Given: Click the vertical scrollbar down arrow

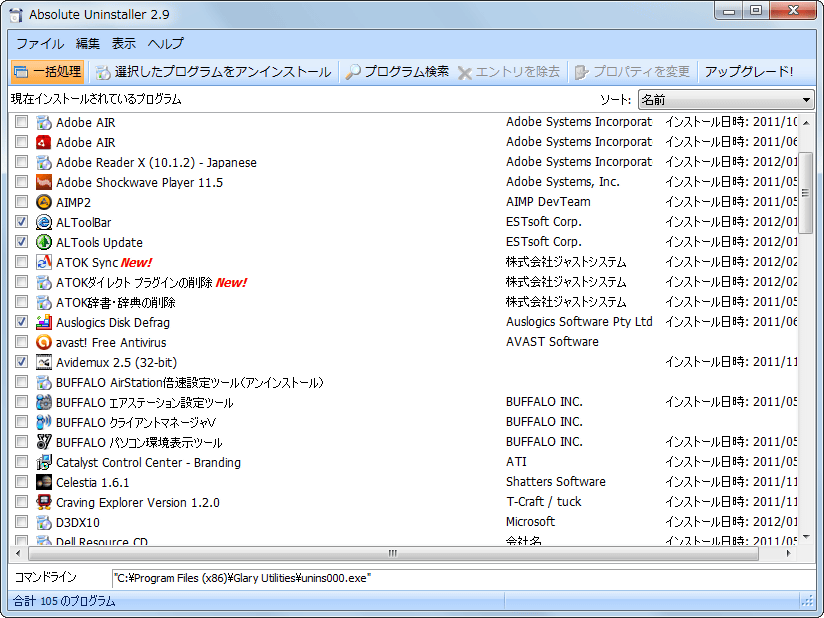Looking at the screenshot, I should (806, 538).
